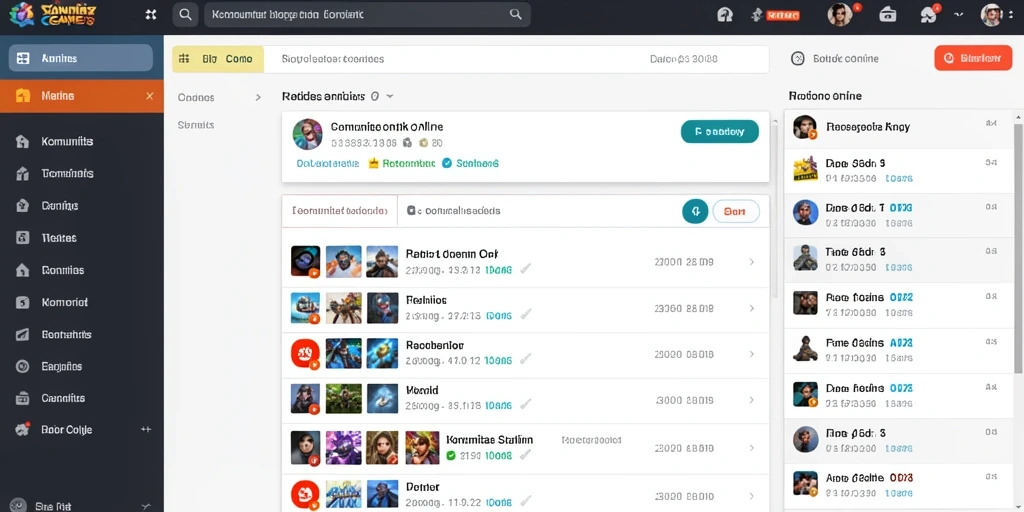Image resolution: width=1024 pixels, height=512 pixels.
Task: Toggle the blue Sonineé check badge
Action: [447, 163]
